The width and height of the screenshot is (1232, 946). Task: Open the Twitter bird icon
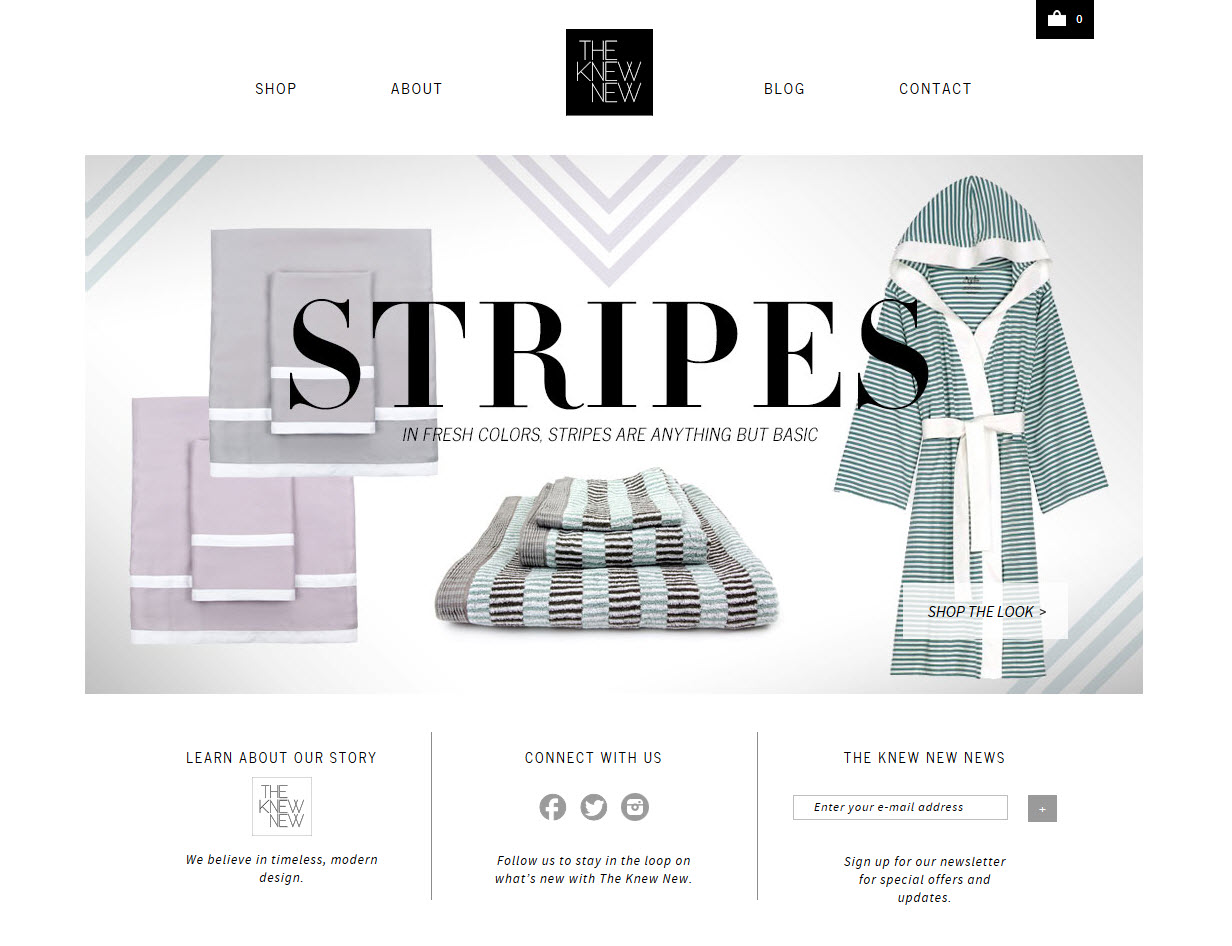594,807
